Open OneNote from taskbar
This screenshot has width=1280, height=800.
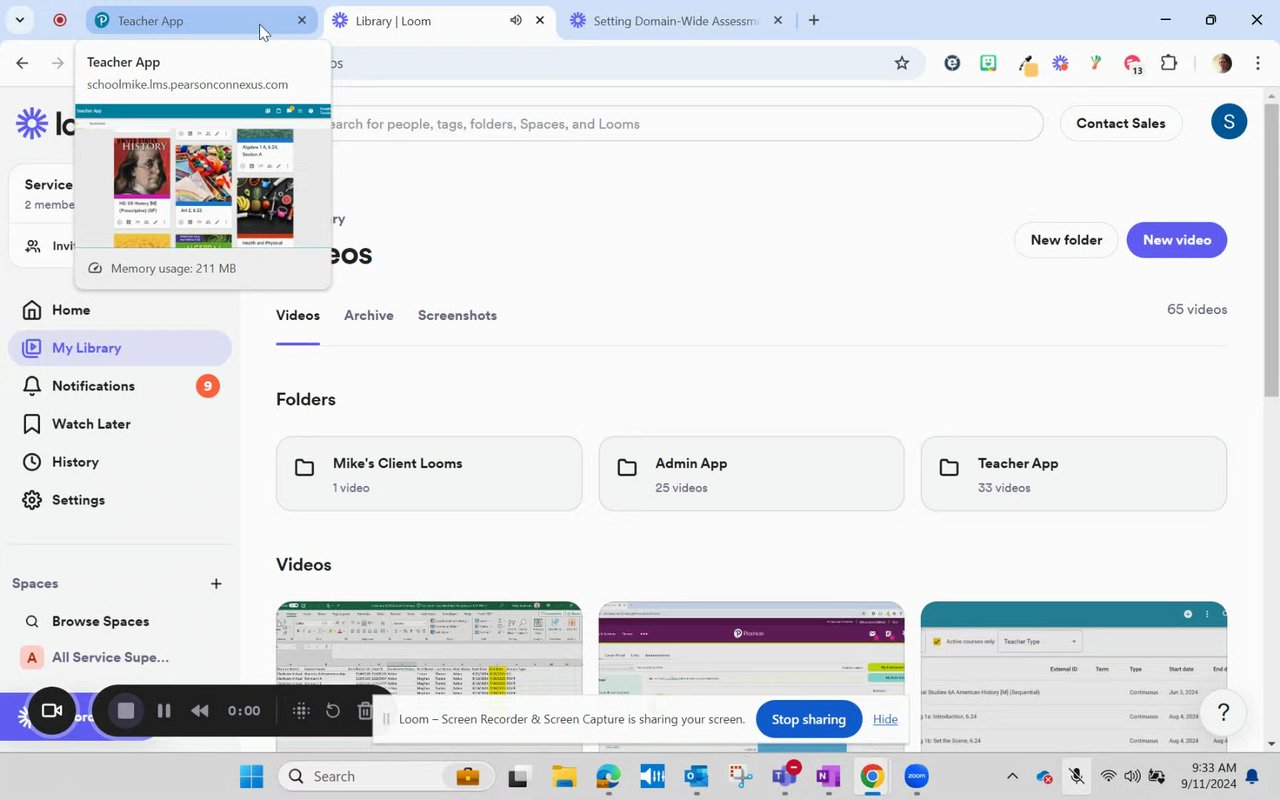point(828,776)
